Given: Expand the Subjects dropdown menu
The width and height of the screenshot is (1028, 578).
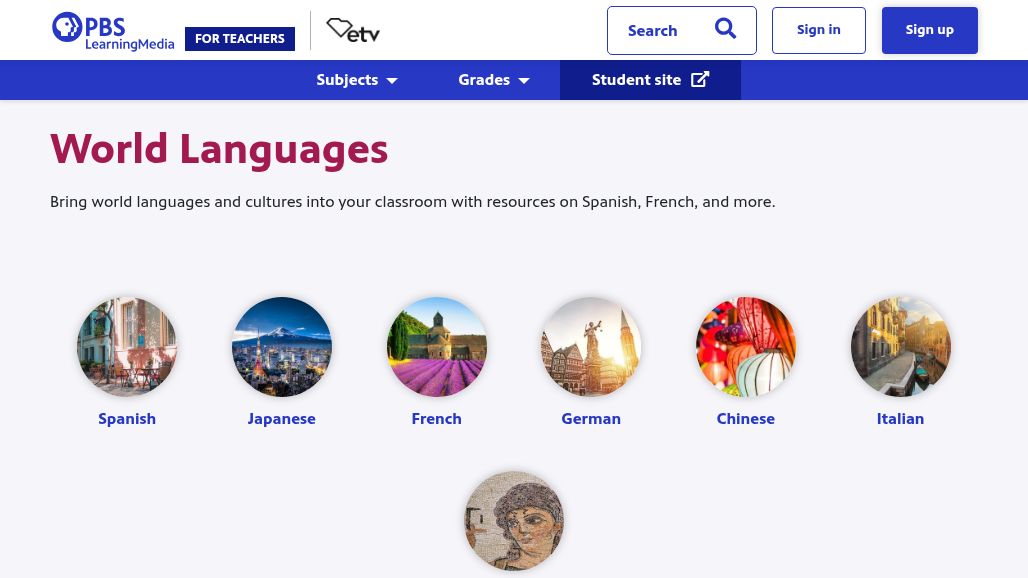Looking at the screenshot, I should tap(357, 80).
